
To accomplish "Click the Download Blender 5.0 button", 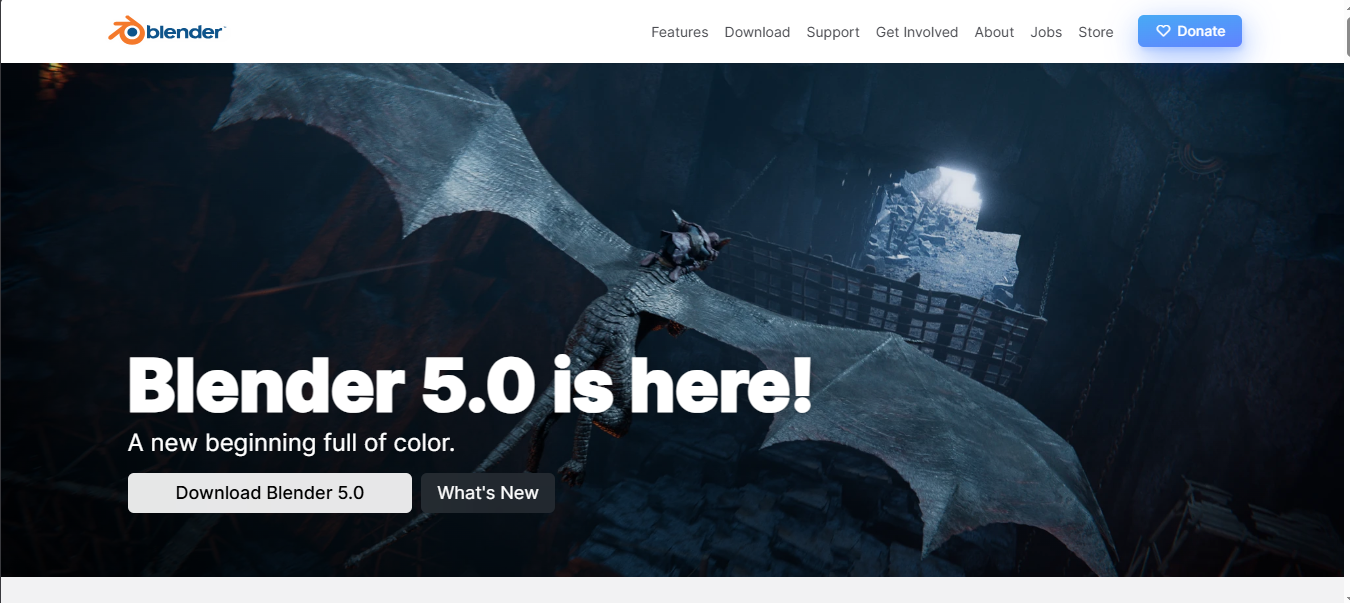I will pos(270,493).
